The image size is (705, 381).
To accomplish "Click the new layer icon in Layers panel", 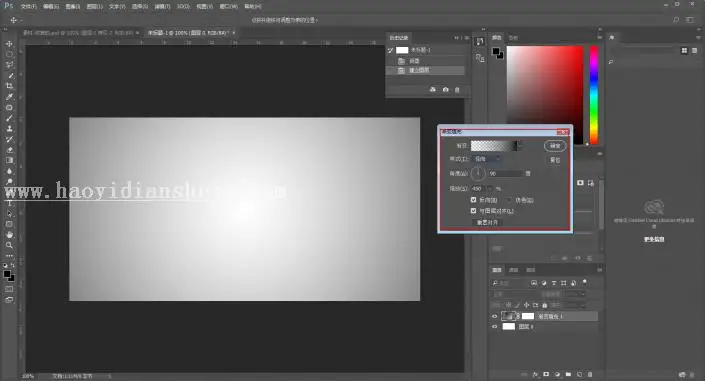I will [x=579, y=374].
